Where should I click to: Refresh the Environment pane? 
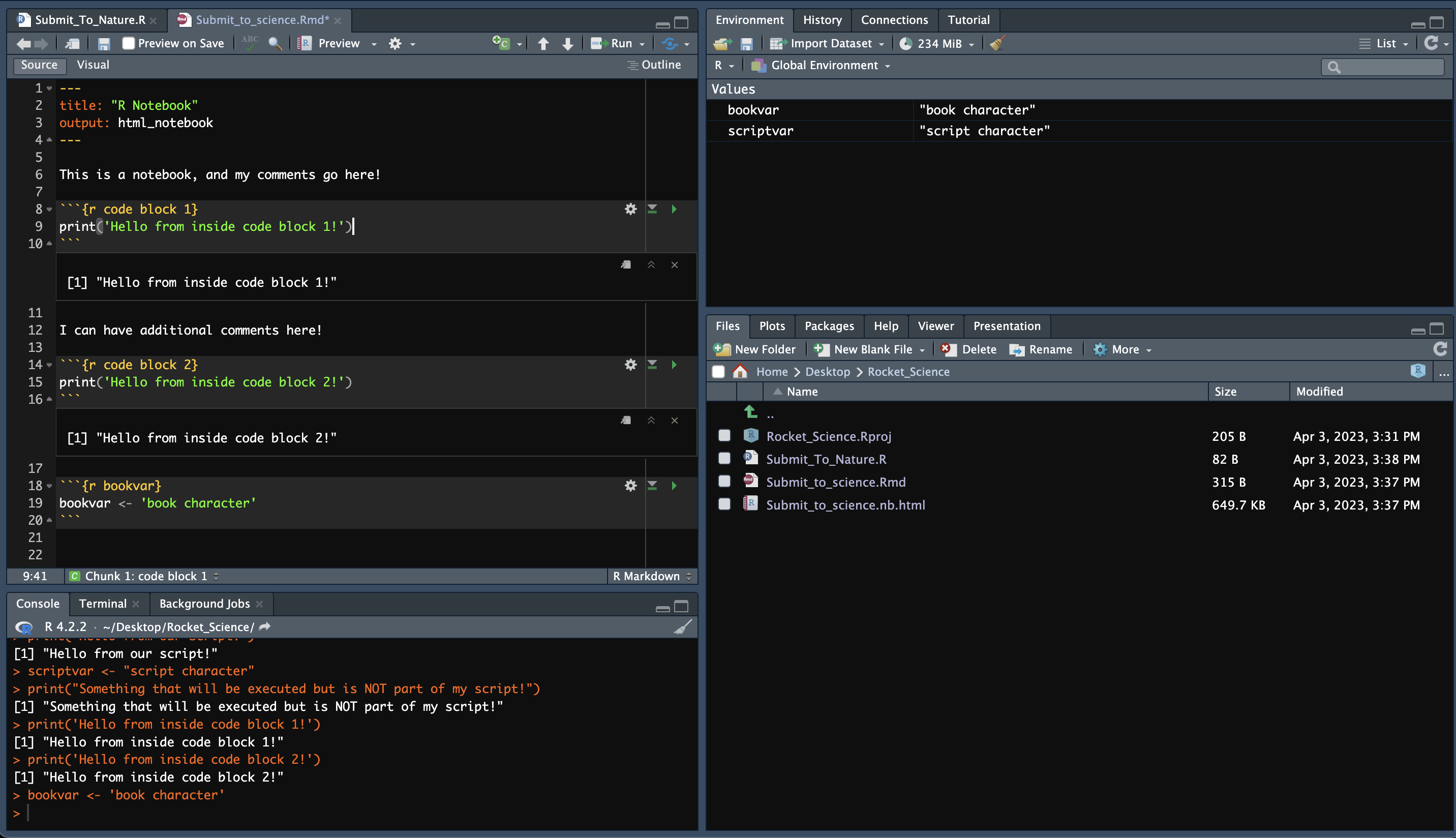pyautogui.click(x=1431, y=43)
